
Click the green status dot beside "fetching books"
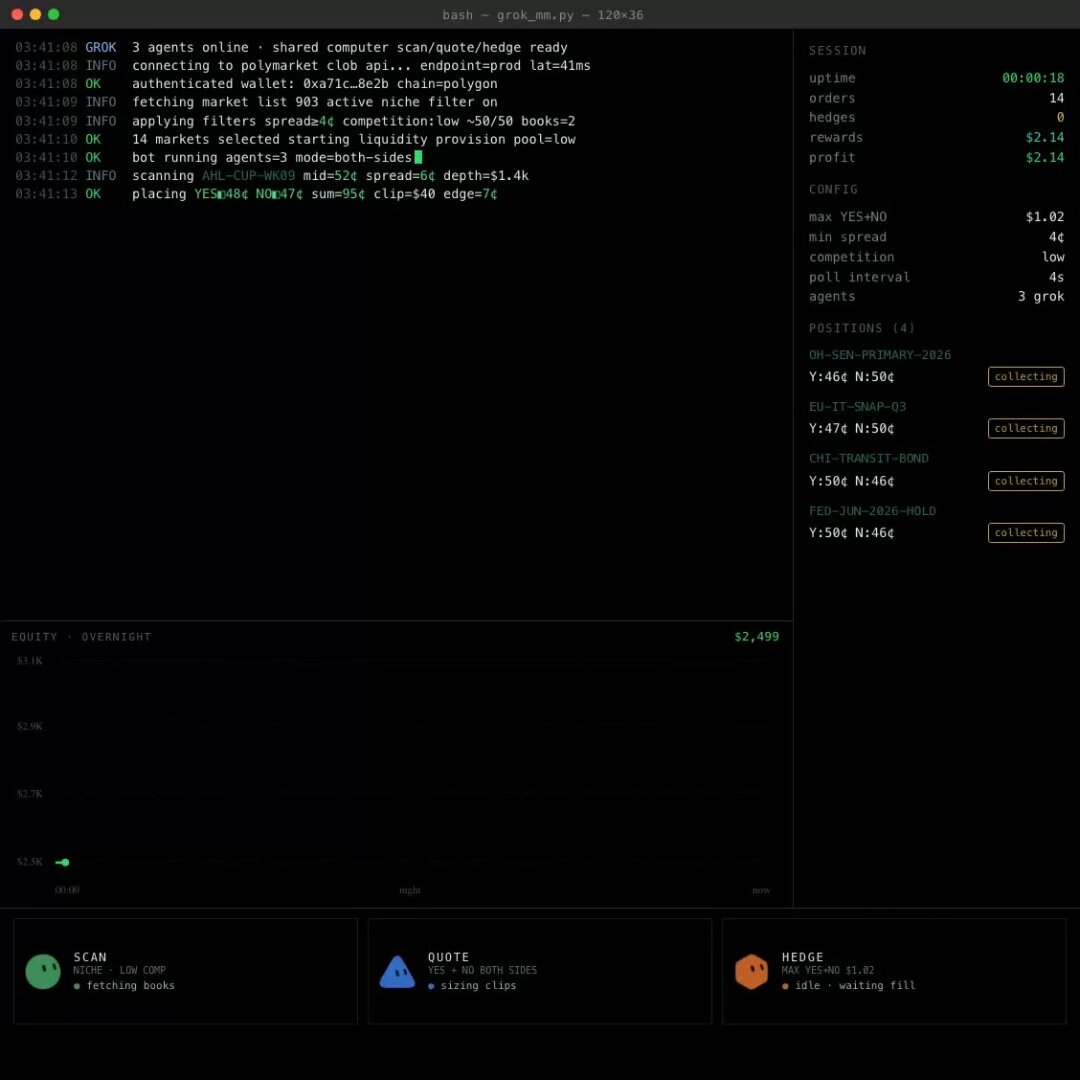coord(76,986)
